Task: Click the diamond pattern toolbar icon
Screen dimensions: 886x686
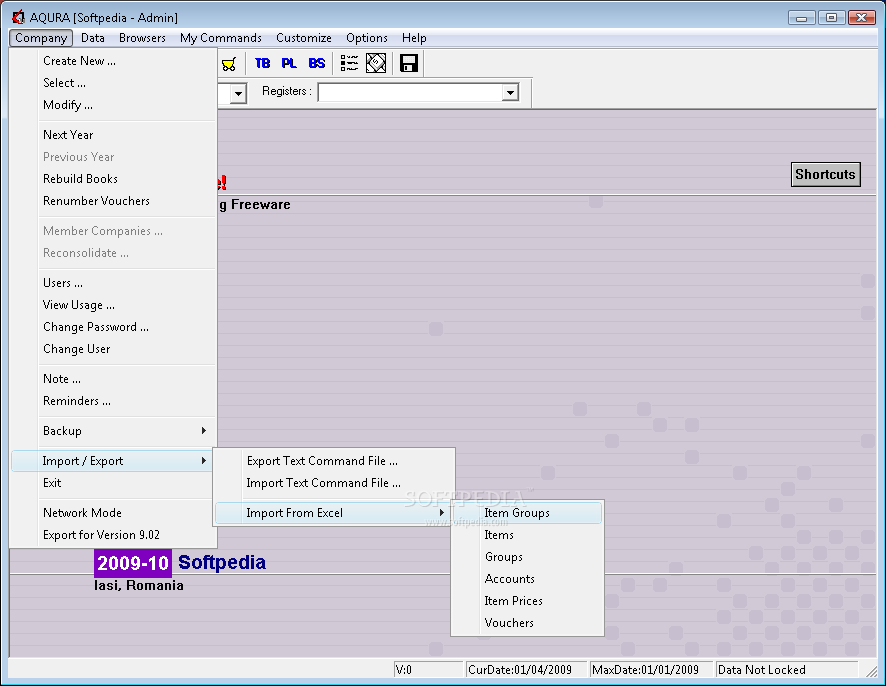Action: (x=376, y=63)
